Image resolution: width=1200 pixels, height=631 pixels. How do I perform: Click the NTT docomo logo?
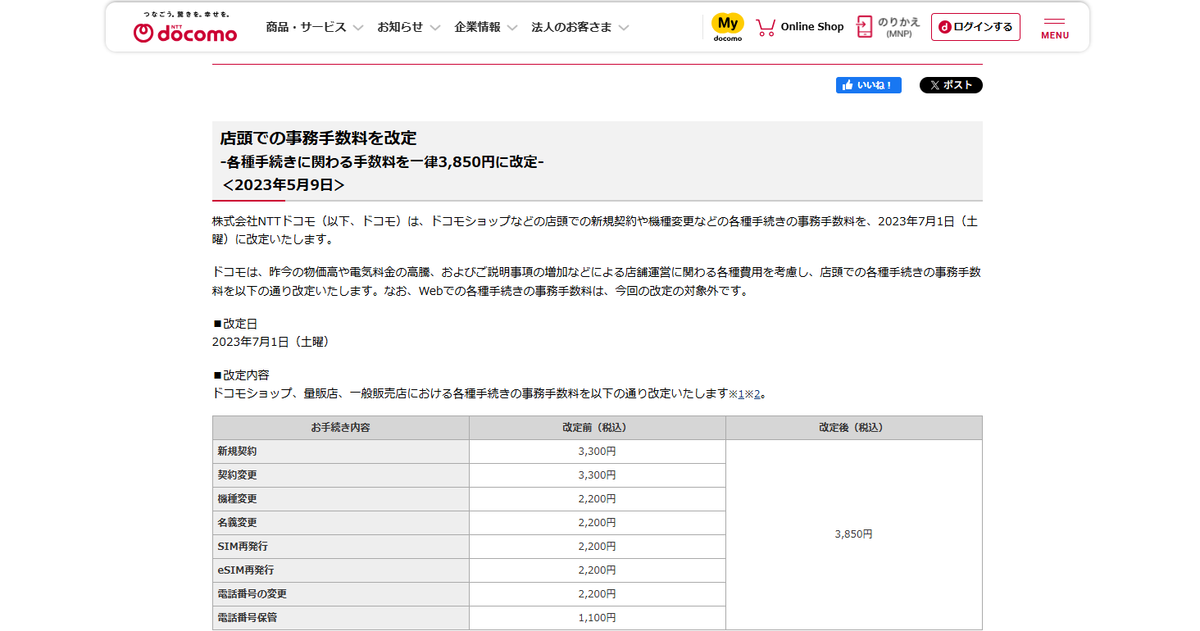(185, 27)
